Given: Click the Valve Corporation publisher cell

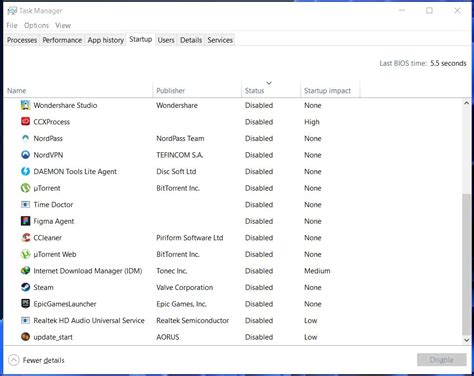Looking at the screenshot, I should 184,287.
